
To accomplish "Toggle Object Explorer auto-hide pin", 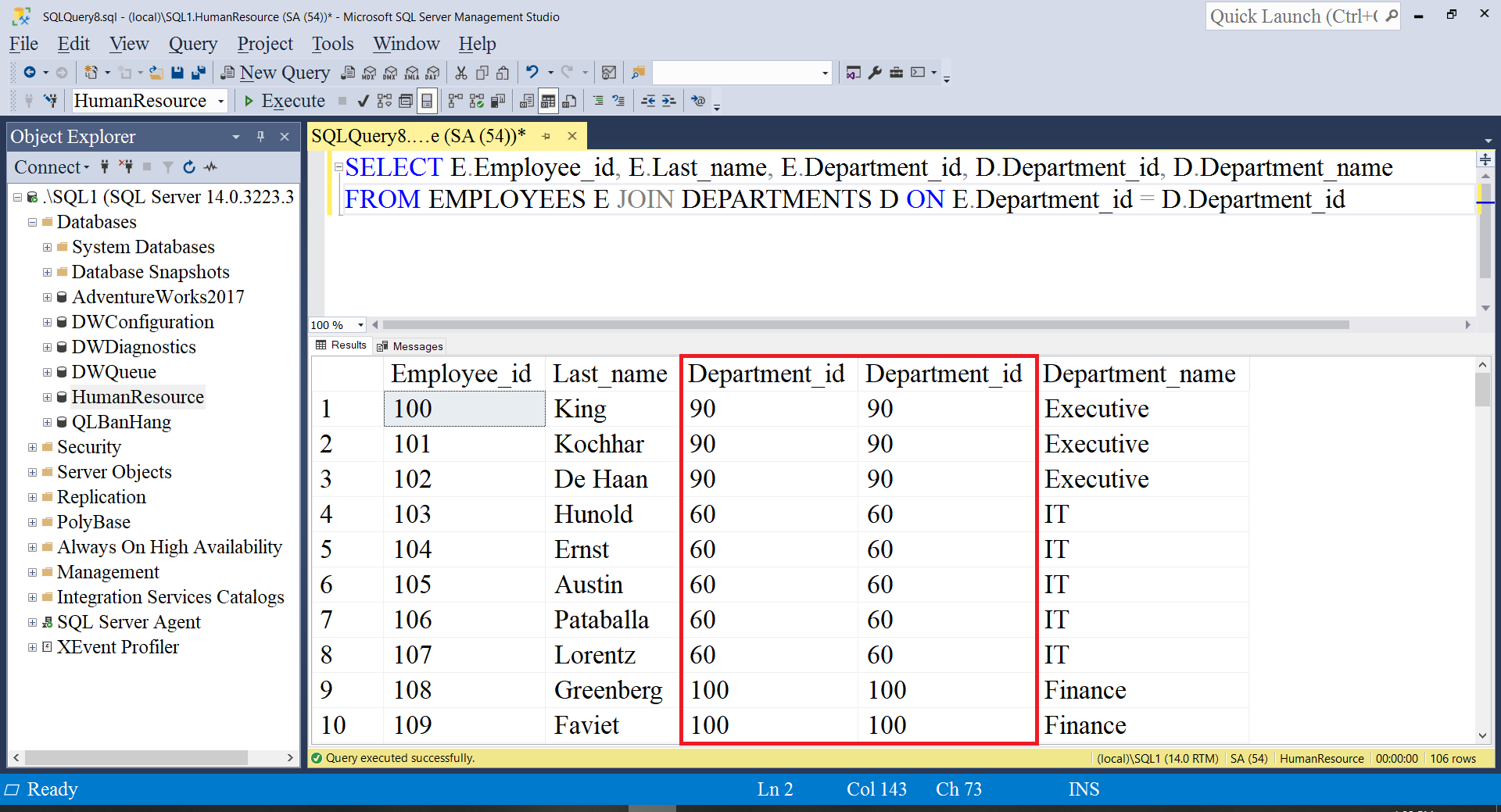I will click(260, 137).
